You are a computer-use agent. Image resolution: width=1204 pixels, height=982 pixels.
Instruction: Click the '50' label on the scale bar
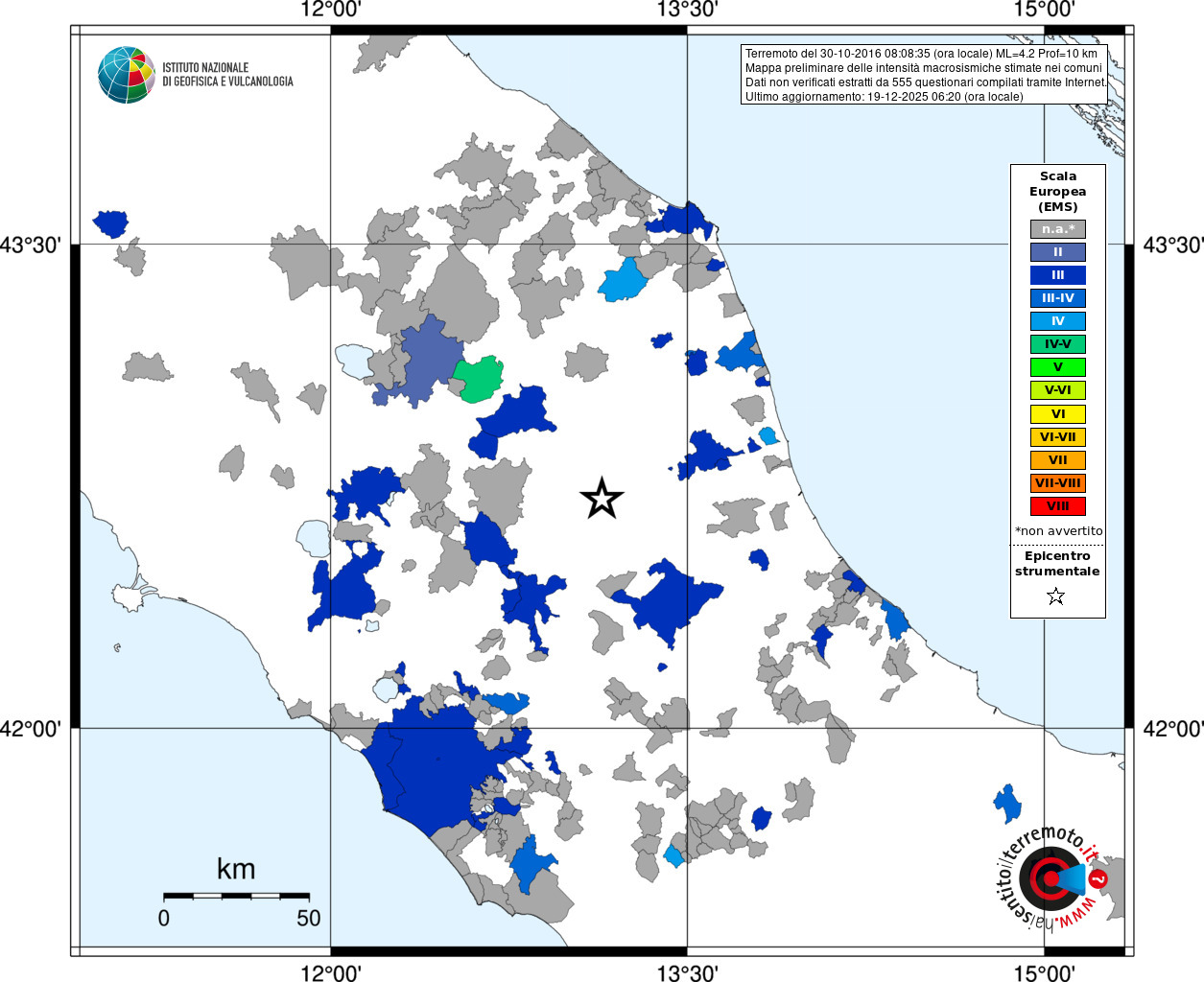coord(308,919)
